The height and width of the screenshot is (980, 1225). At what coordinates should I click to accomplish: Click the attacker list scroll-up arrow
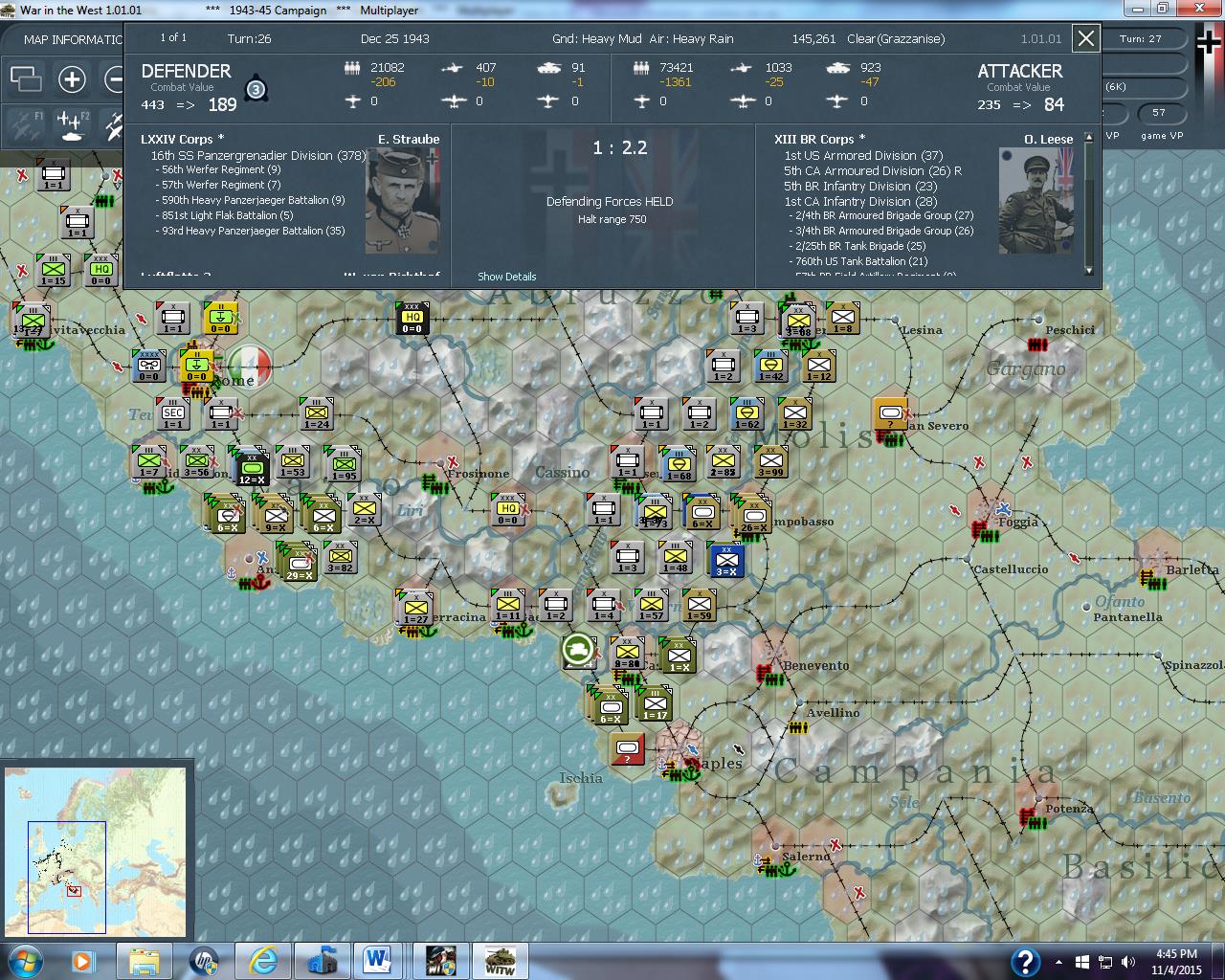1087,138
